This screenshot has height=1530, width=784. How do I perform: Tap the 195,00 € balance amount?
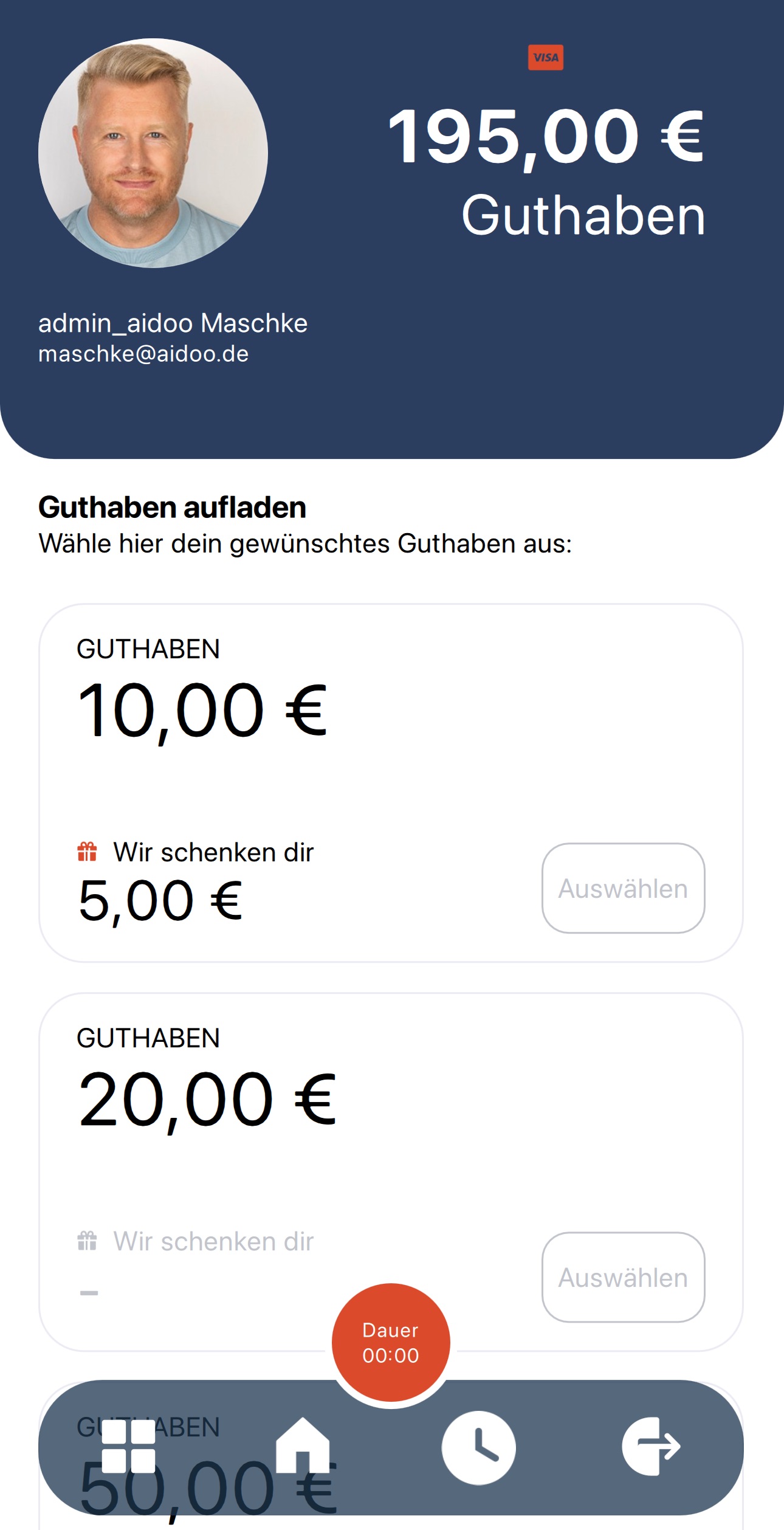point(545,137)
